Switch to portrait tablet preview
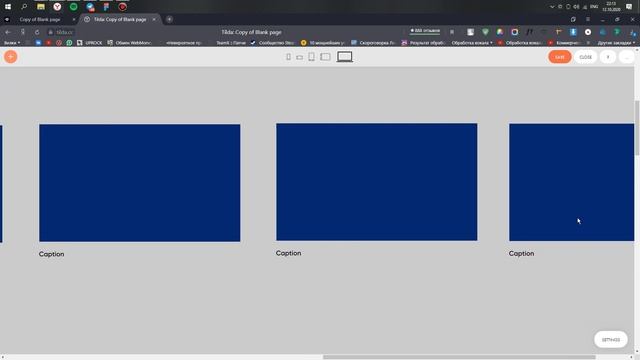Viewport: 640px width, 360px height. [x=311, y=57]
